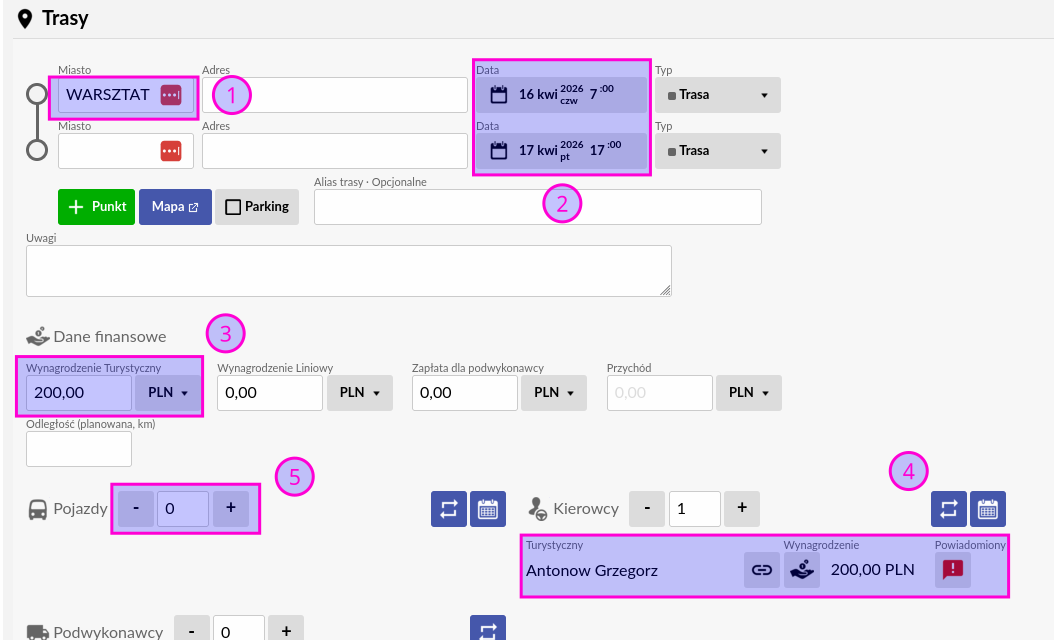The width and height of the screenshot is (1054, 640).
Task: Open PLN currency dropdown for Wynagrodzenie Liniowy
Action: coord(360,393)
